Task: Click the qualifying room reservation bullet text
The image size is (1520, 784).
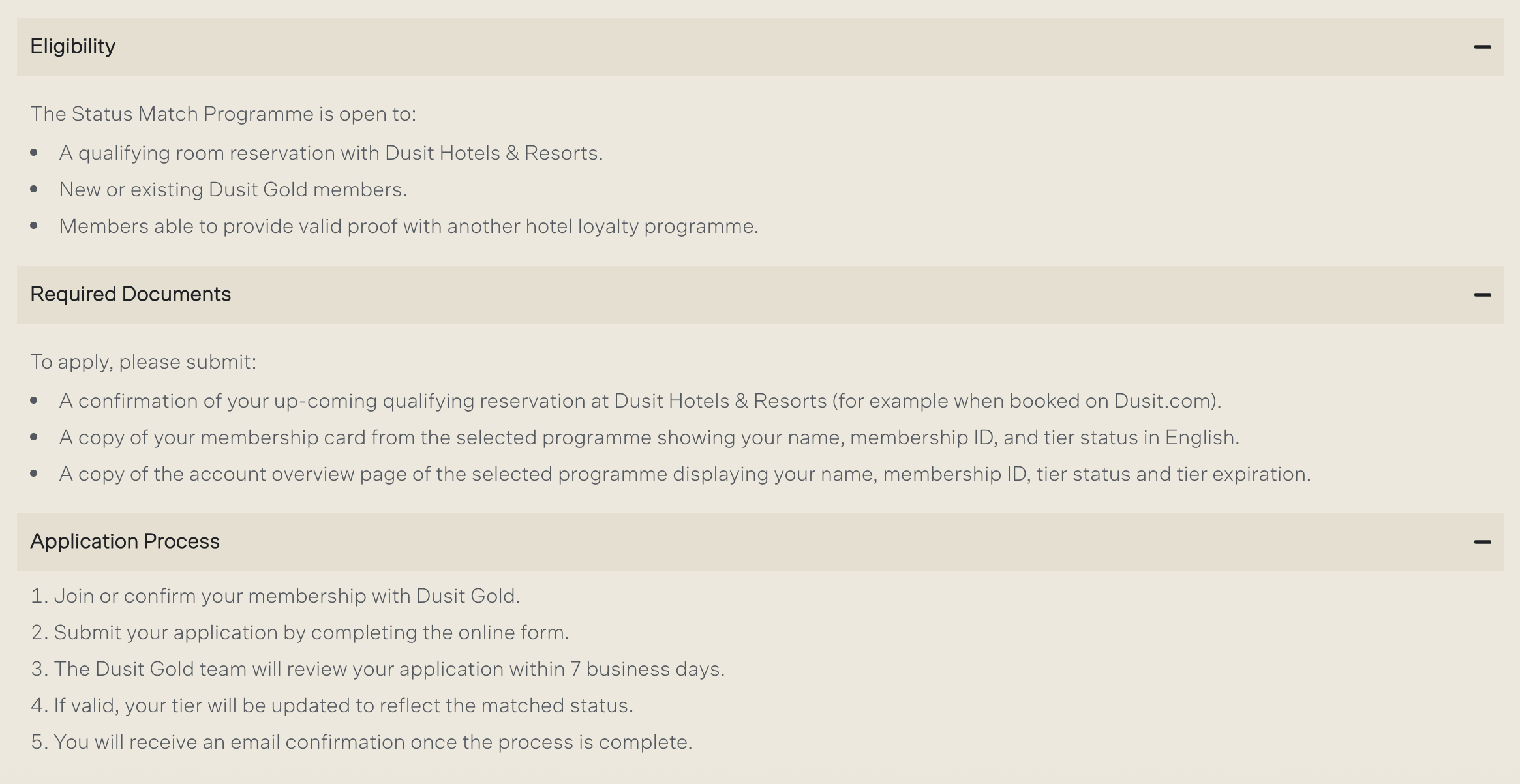Action: point(331,153)
